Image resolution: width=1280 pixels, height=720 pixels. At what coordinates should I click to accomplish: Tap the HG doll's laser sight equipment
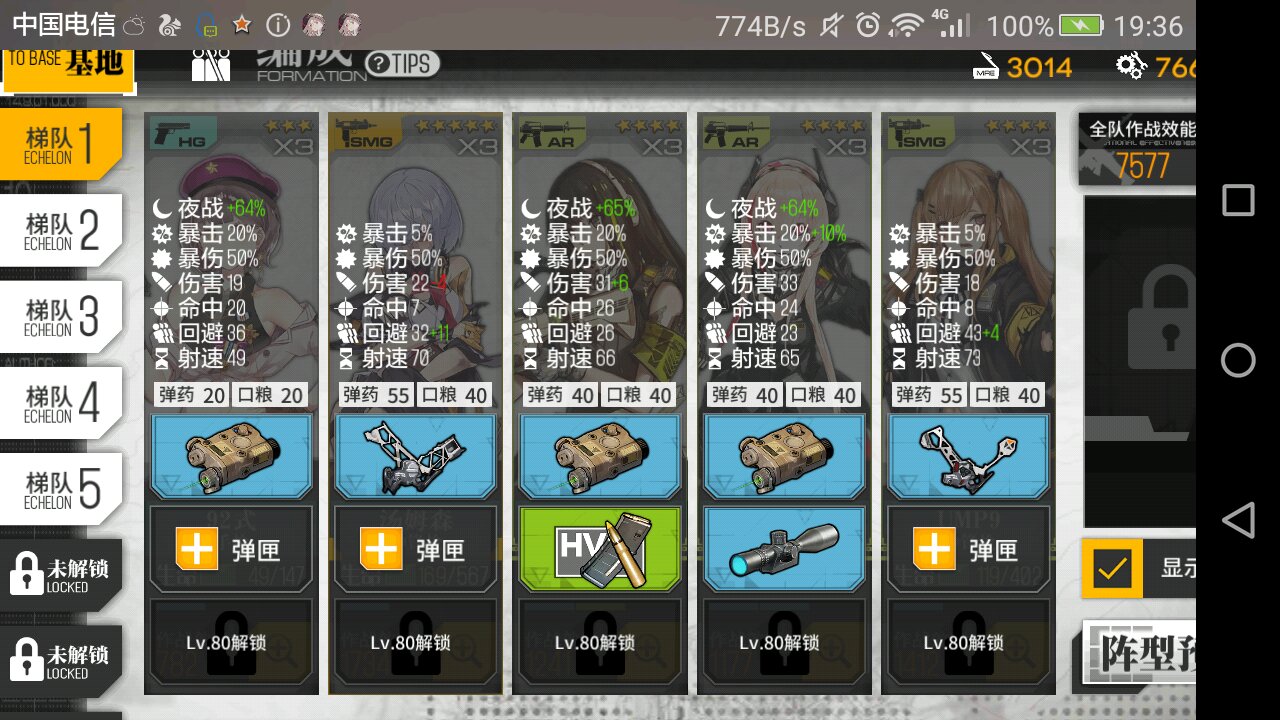231,457
